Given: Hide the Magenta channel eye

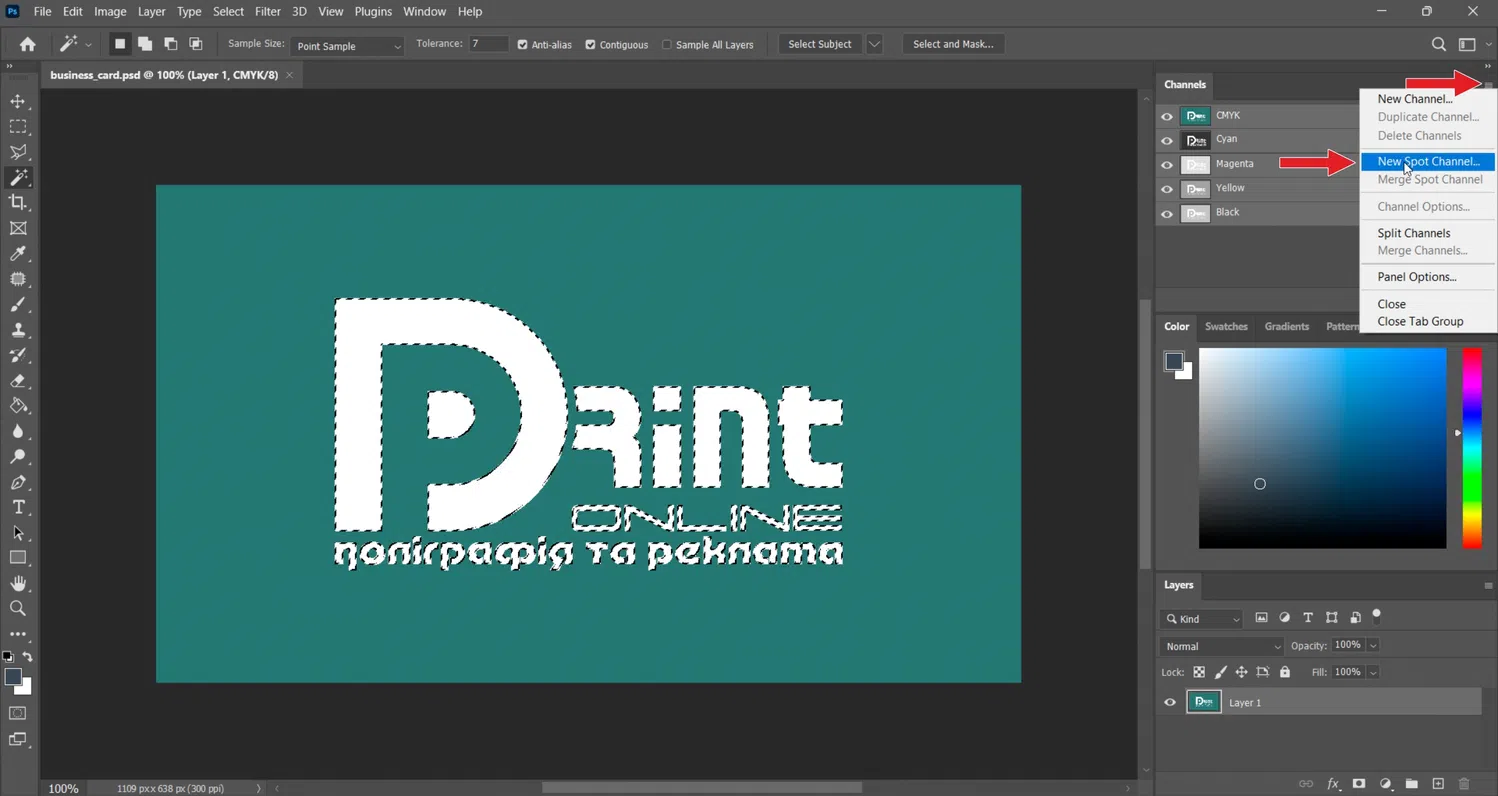Looking at the screenshot, I should pyautogui.click(x=1167, y=165).
